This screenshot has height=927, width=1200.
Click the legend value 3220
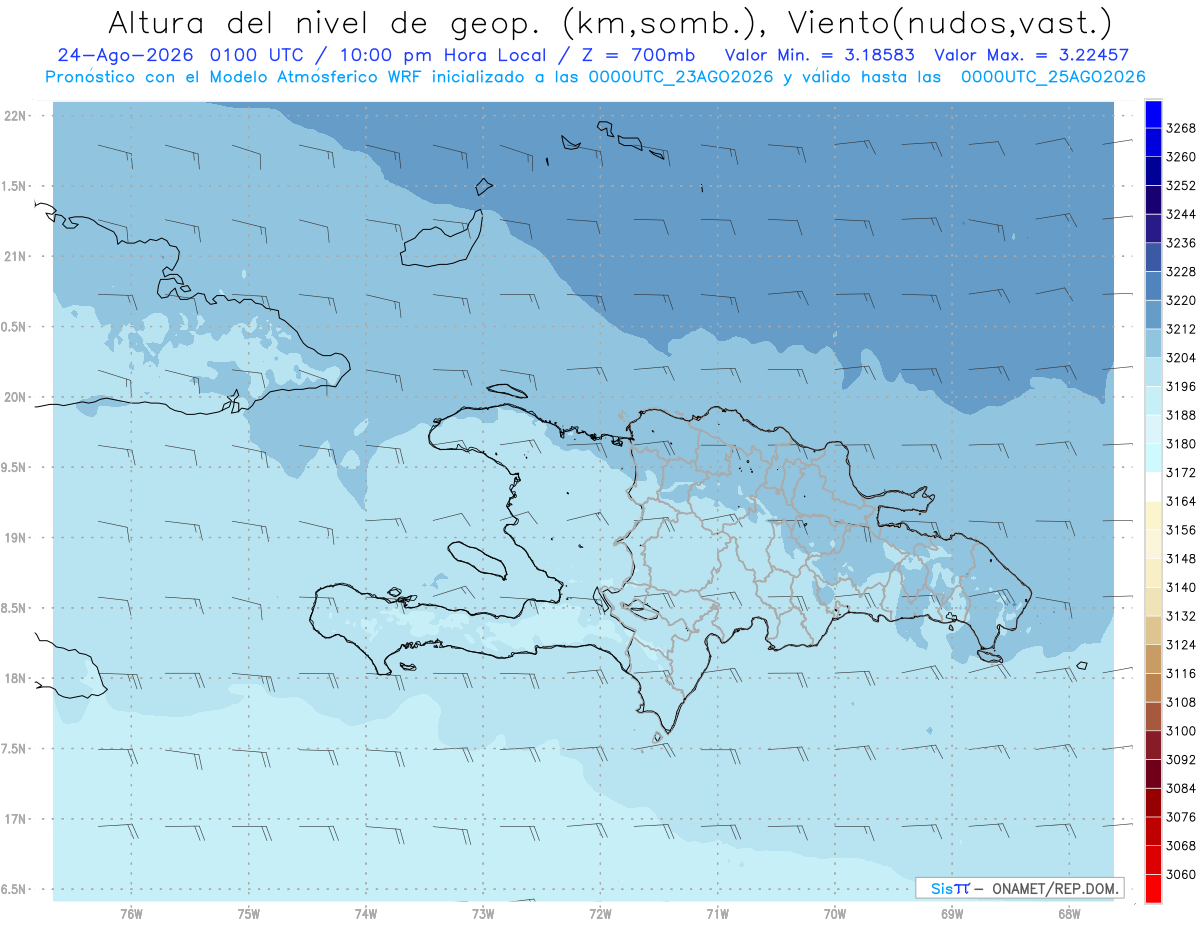1180,300
